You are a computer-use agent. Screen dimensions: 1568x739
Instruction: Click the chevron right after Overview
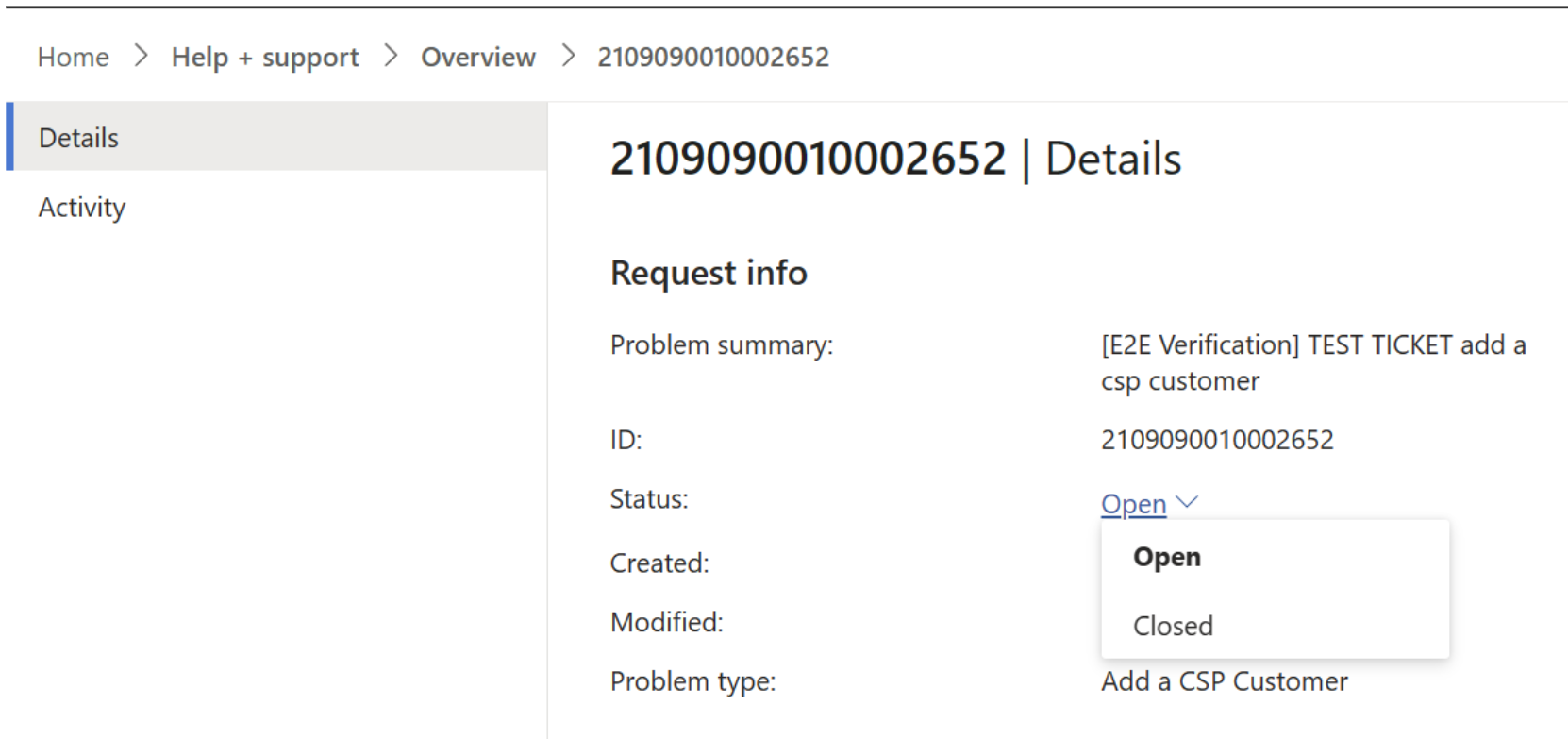point(567,57)
